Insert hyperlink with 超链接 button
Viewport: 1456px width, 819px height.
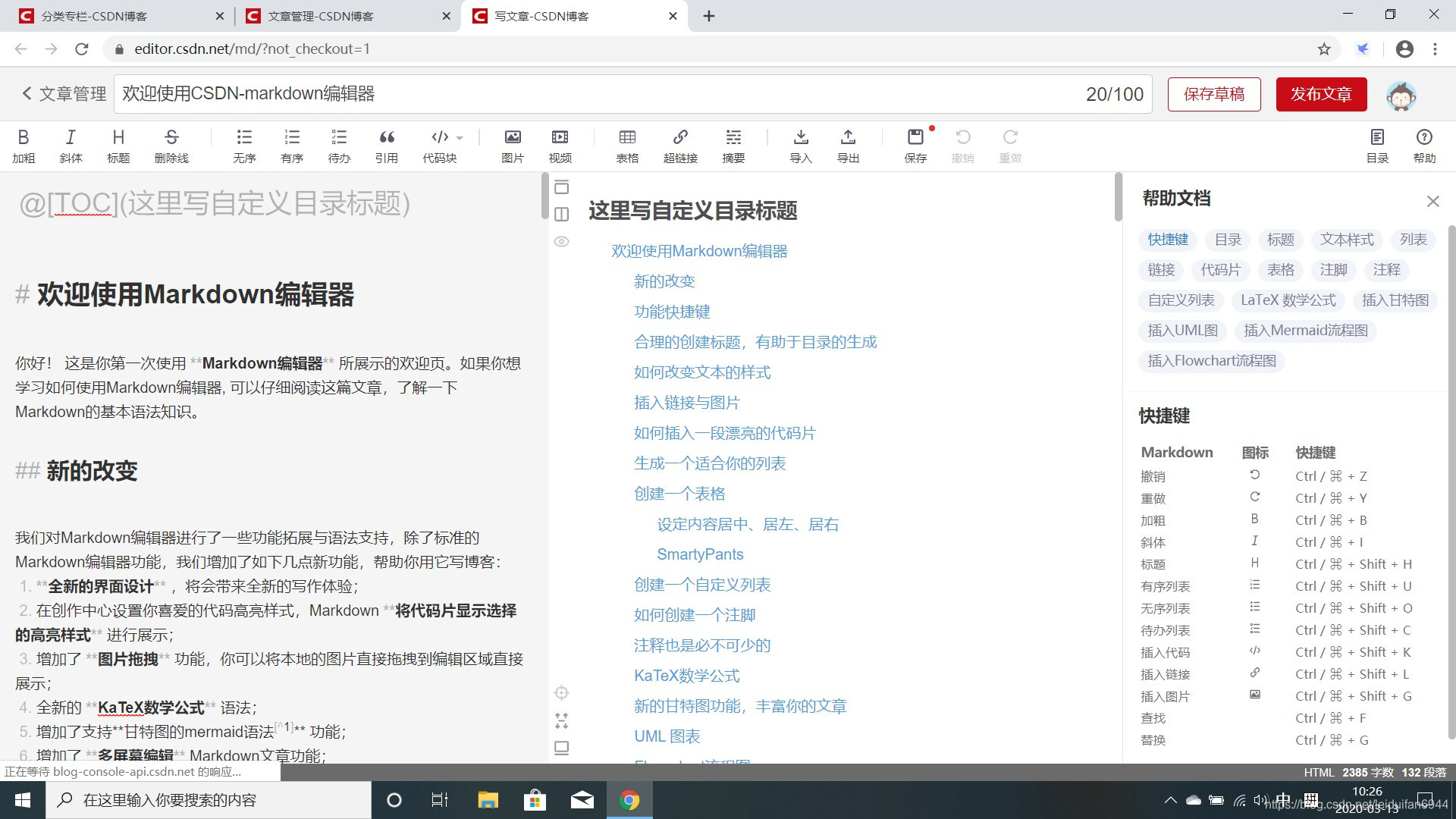[x=680, y=146]
